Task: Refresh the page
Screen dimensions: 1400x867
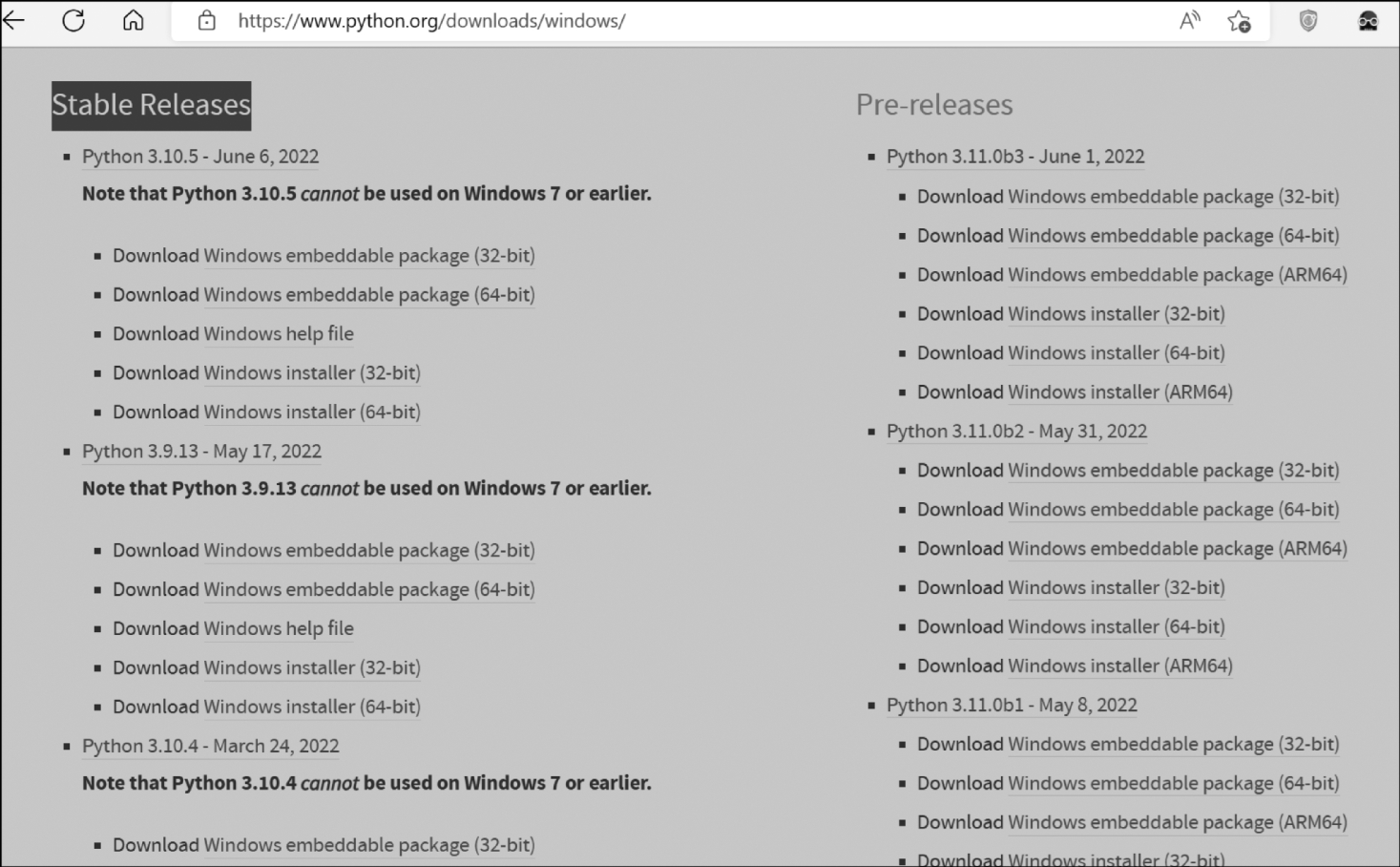Action: click(73, 20)
